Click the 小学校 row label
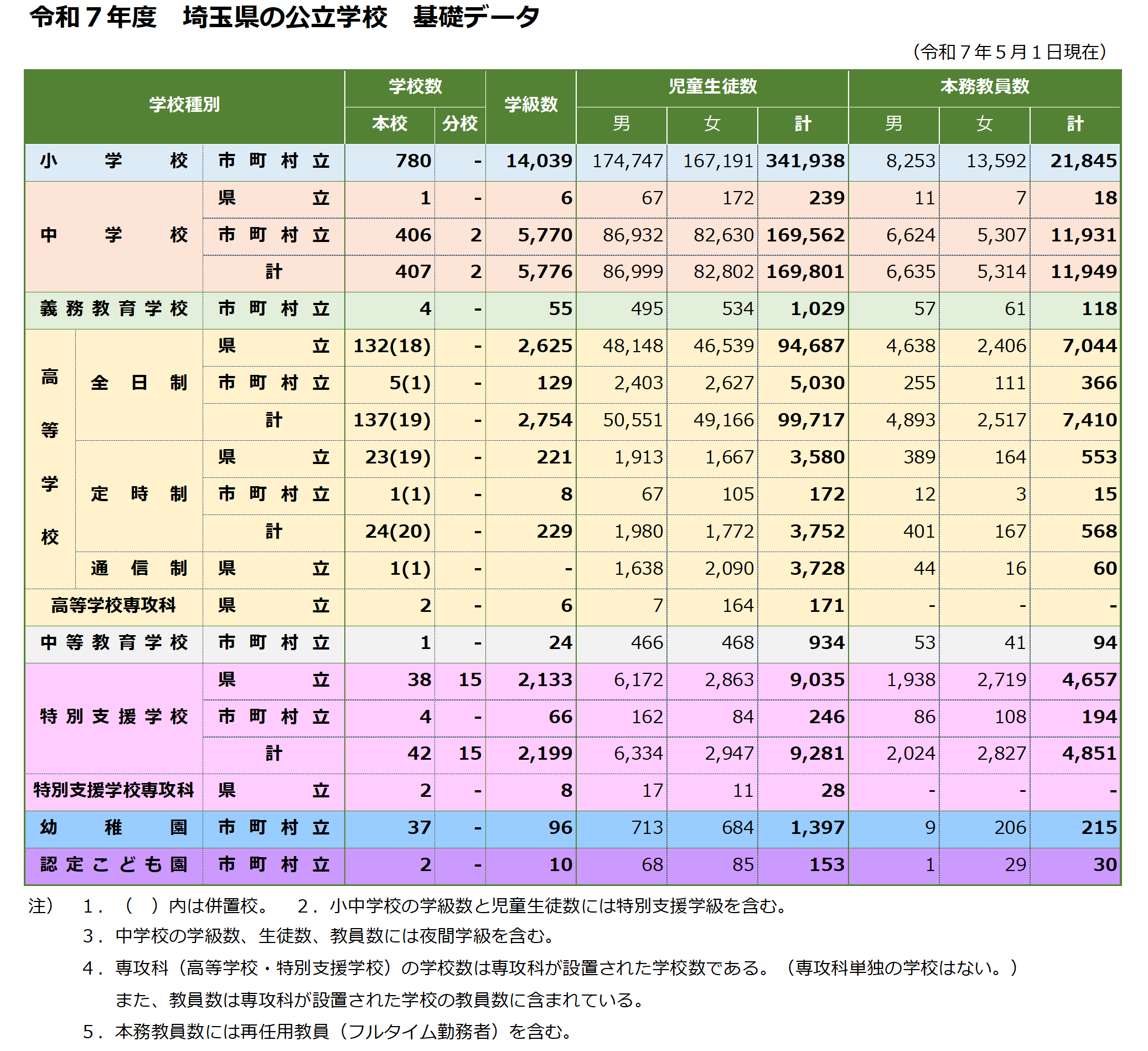 (x=114, y=161)
